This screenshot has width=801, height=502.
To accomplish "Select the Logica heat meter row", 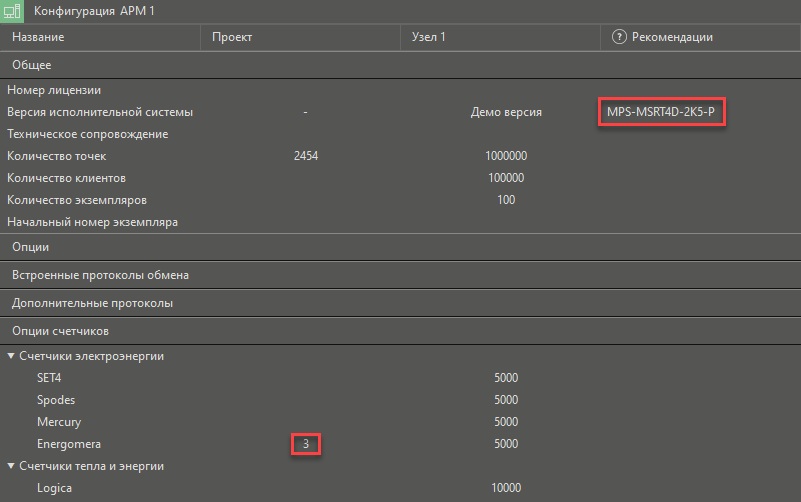I will tap(54, 488).
